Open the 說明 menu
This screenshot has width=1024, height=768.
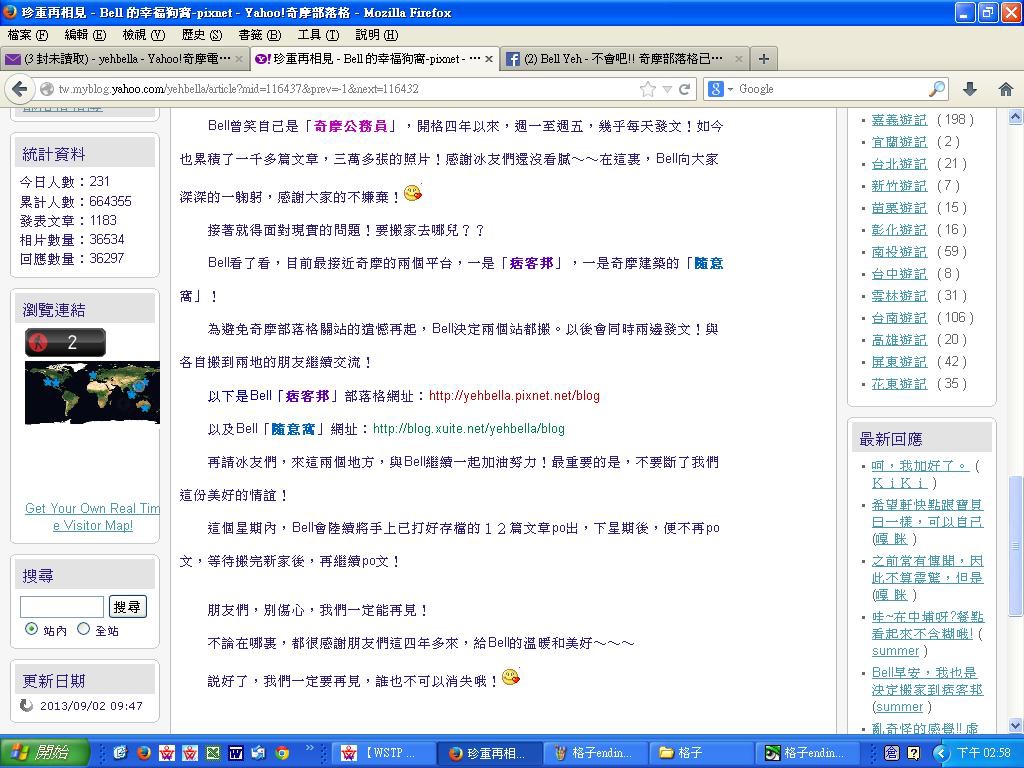coord(377,35)
